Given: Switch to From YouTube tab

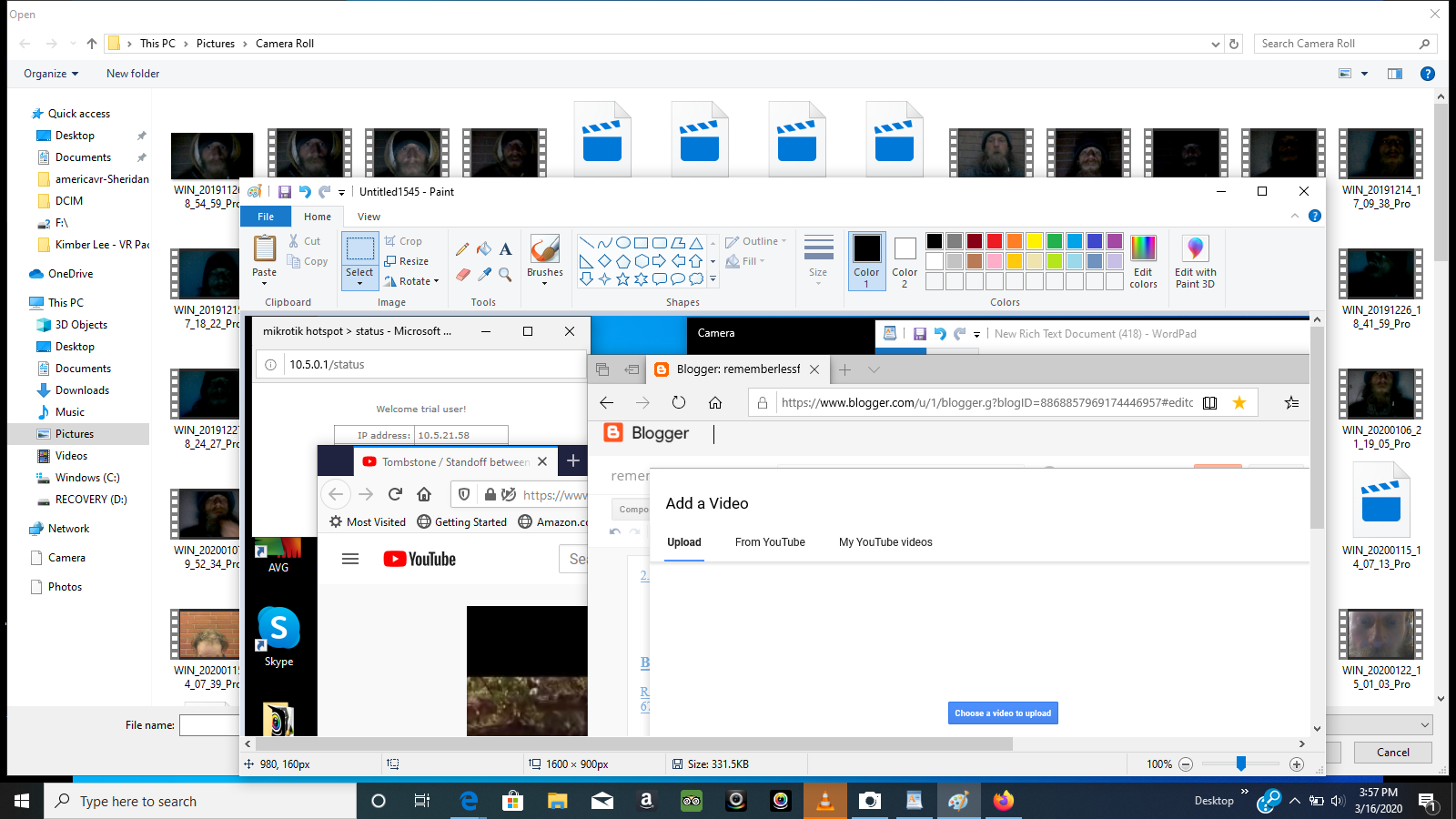Looking at the screenshot, I should [770, 542].
